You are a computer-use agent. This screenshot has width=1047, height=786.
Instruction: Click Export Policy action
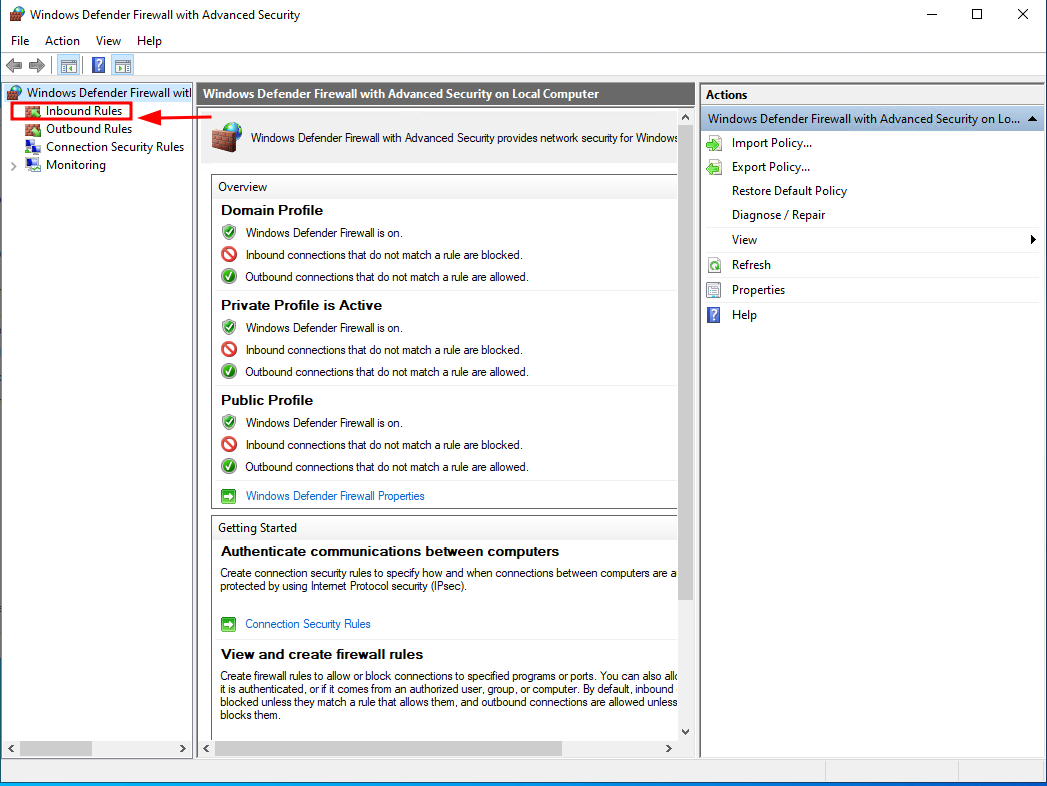point(771,167)
